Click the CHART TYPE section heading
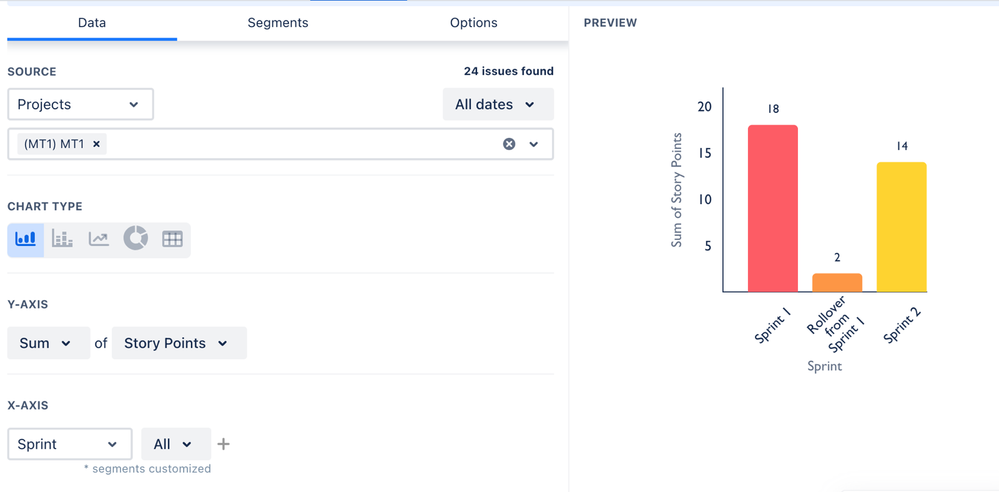This screenshot has height=492, width=999. [x=45, y=206]
